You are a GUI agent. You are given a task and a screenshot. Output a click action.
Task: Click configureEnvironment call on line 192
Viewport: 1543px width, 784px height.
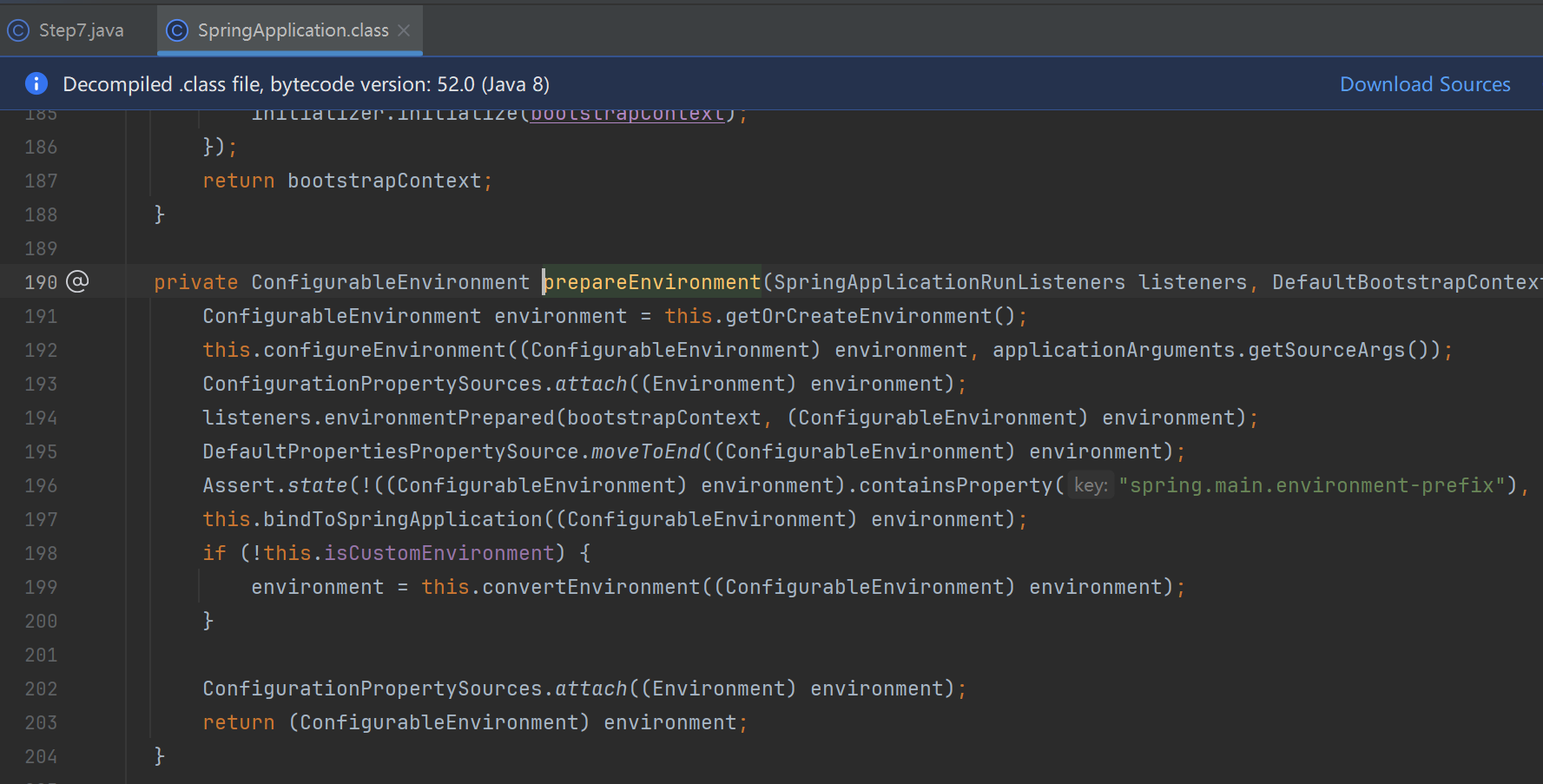[x=385, y=350]
